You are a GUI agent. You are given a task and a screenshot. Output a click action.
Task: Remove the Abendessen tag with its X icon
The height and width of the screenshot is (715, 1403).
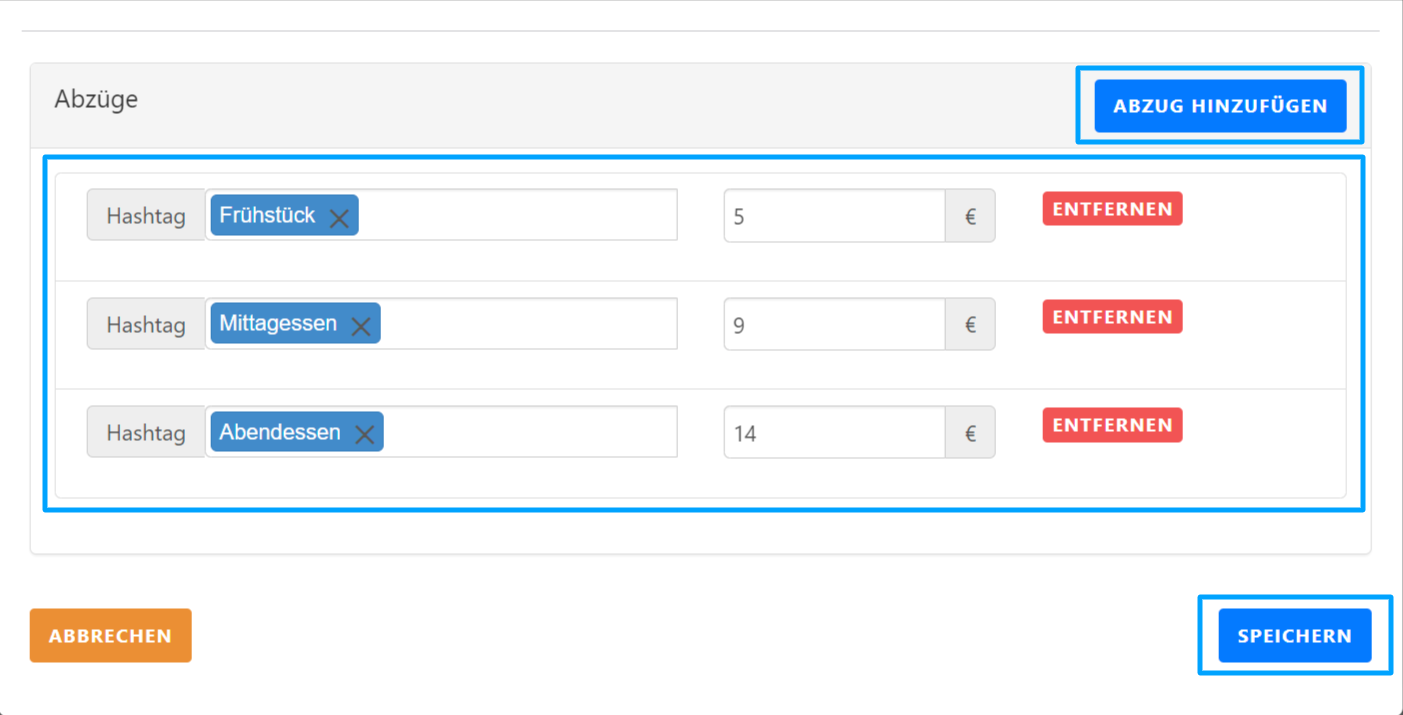click(x=365, y=434)
